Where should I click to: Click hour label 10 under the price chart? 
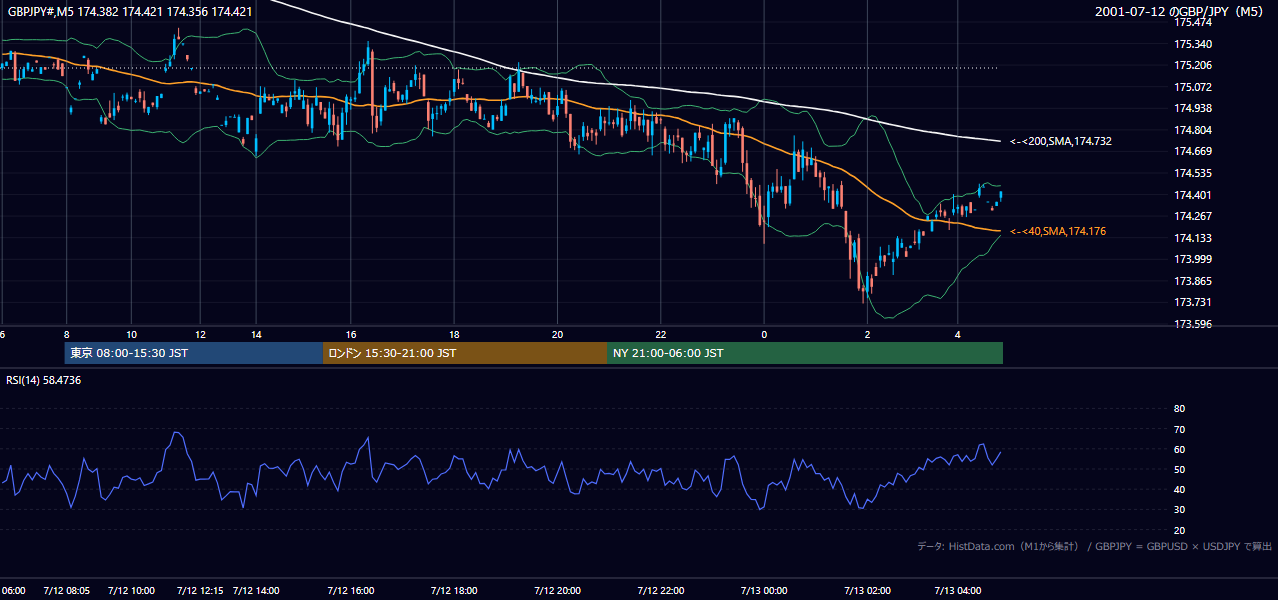(x=132, y=334)
